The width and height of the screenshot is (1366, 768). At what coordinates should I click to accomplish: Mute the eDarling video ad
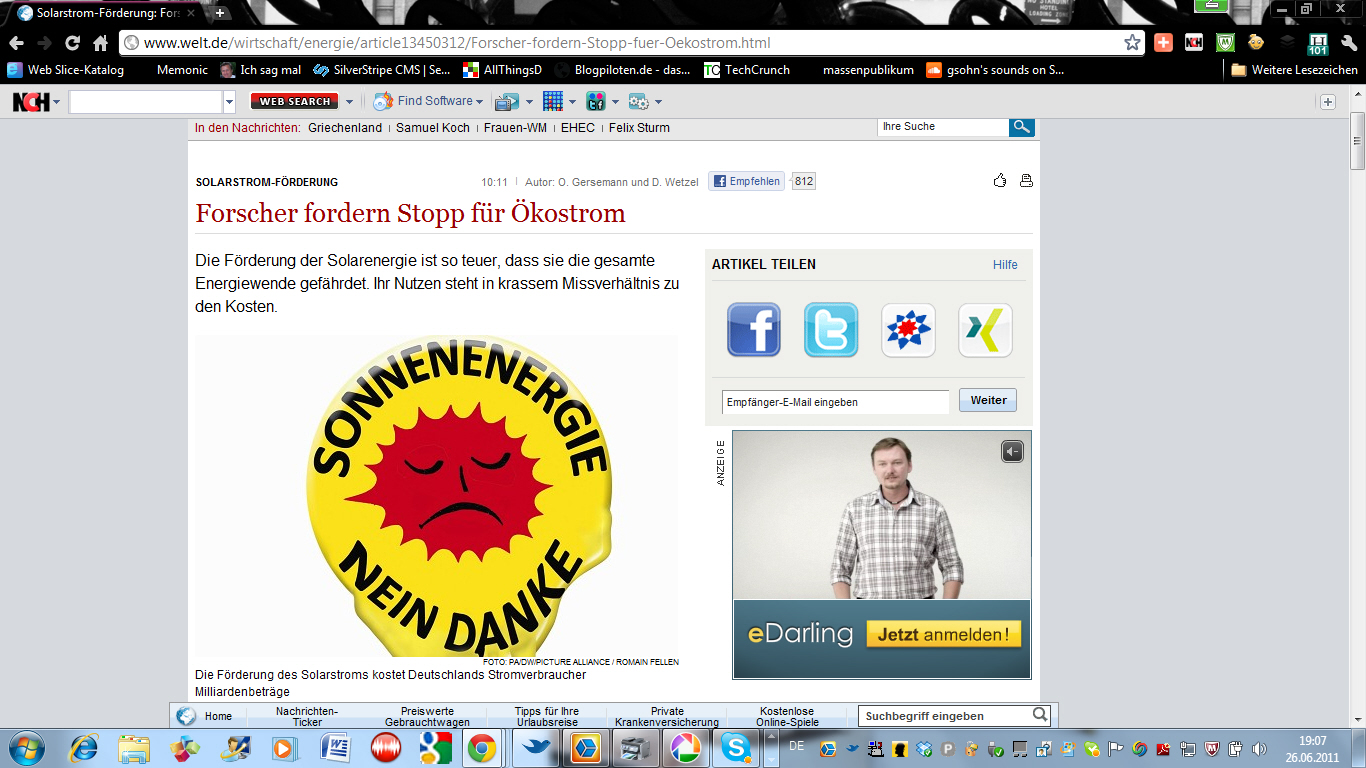1012,452
